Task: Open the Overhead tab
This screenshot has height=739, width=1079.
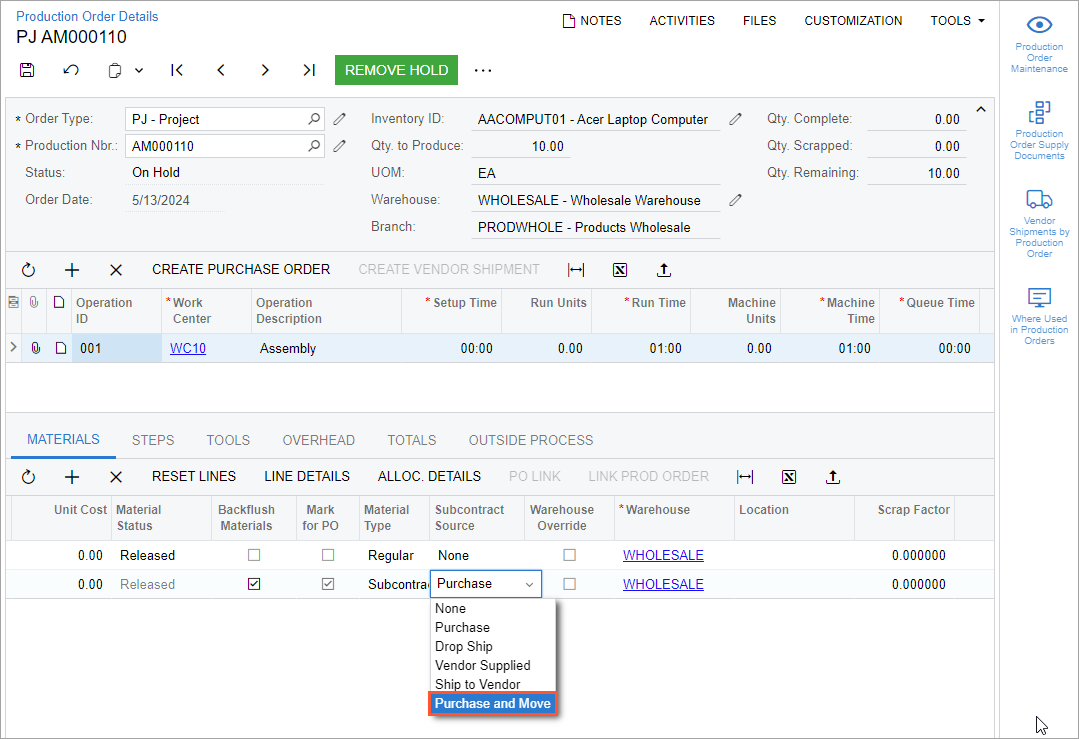Action: (x=318, y=440)
